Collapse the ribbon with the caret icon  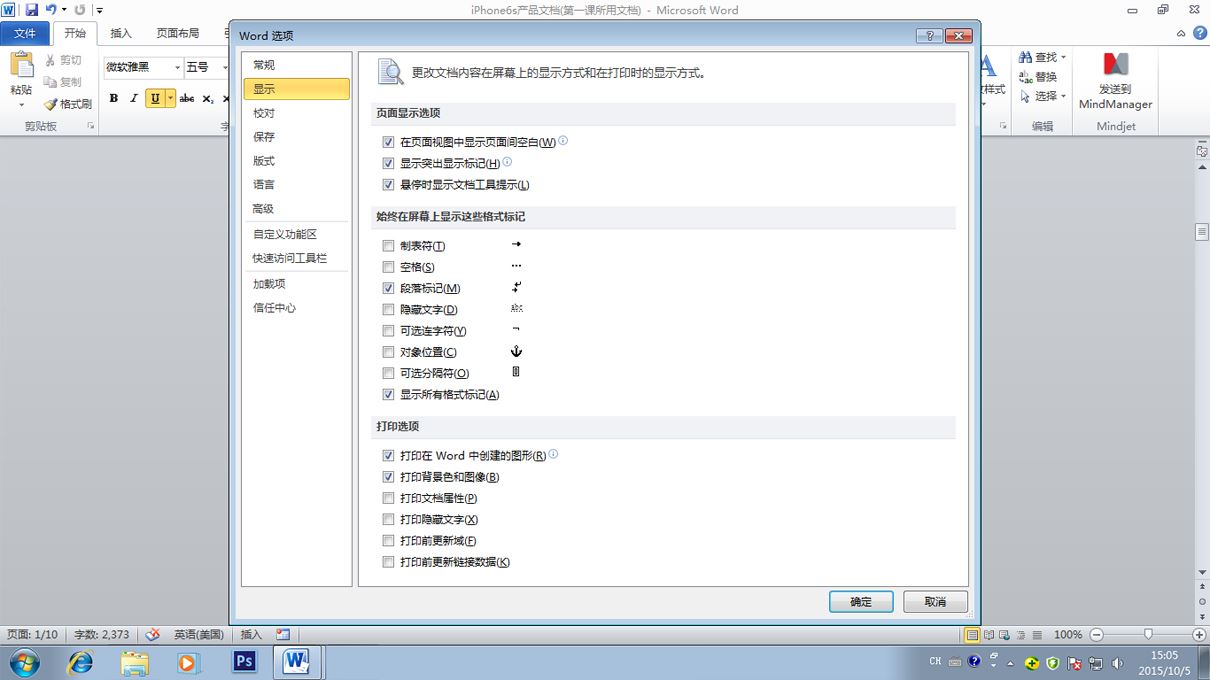click(1181, 33)
